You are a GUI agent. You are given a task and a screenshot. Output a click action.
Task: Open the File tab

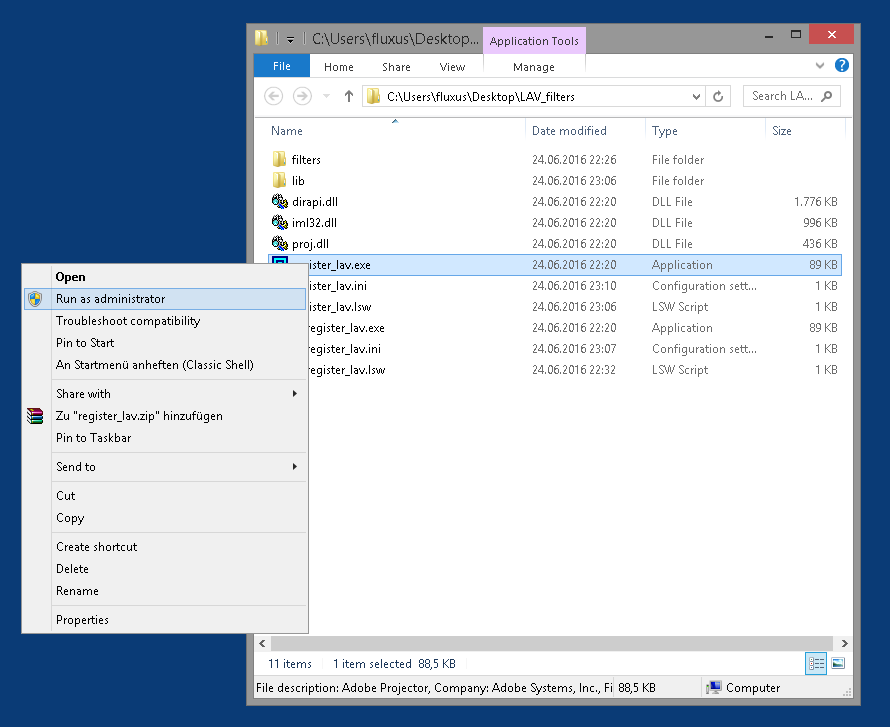click(281, 67)
